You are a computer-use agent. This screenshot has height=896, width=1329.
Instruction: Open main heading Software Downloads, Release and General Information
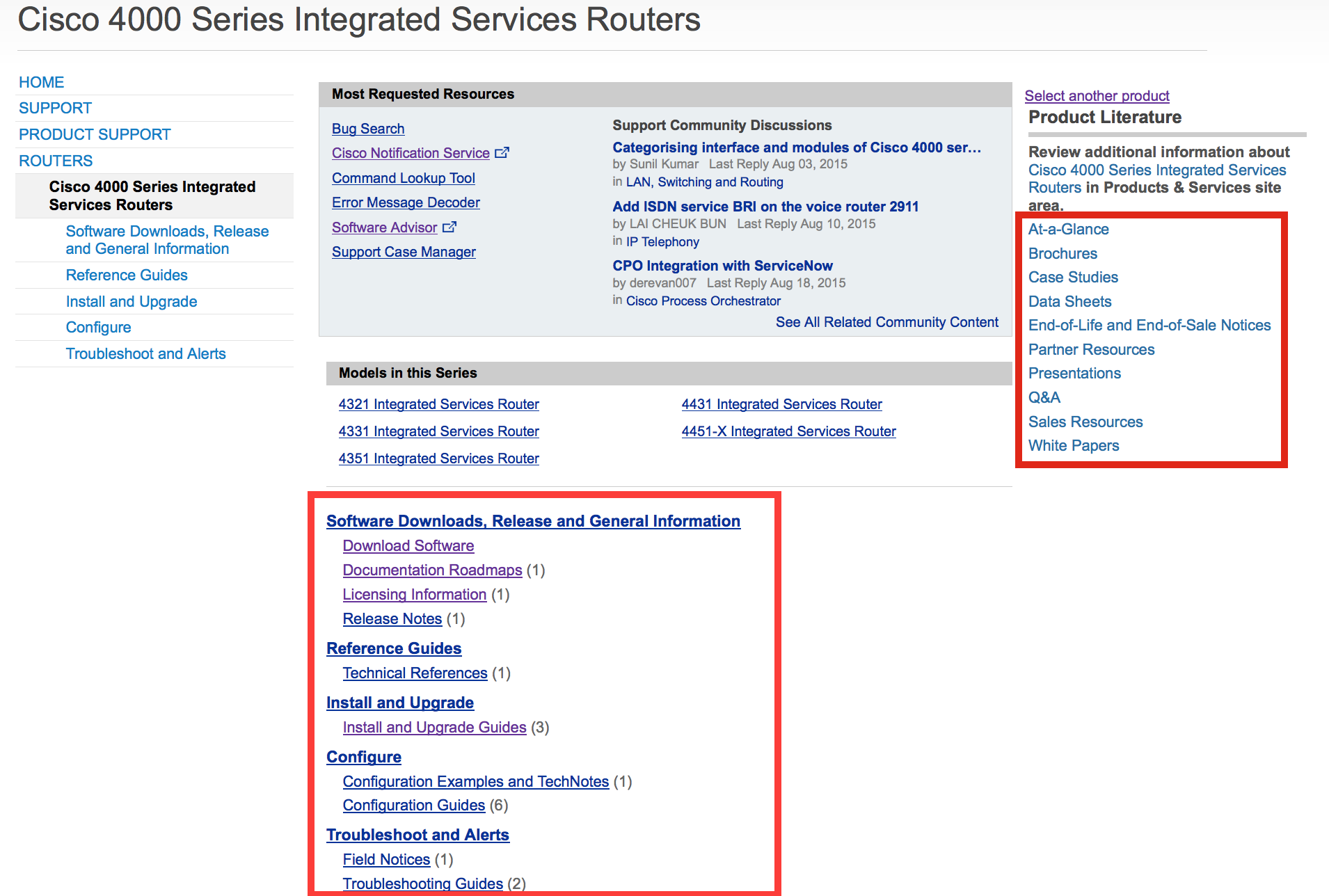(533, 521)
